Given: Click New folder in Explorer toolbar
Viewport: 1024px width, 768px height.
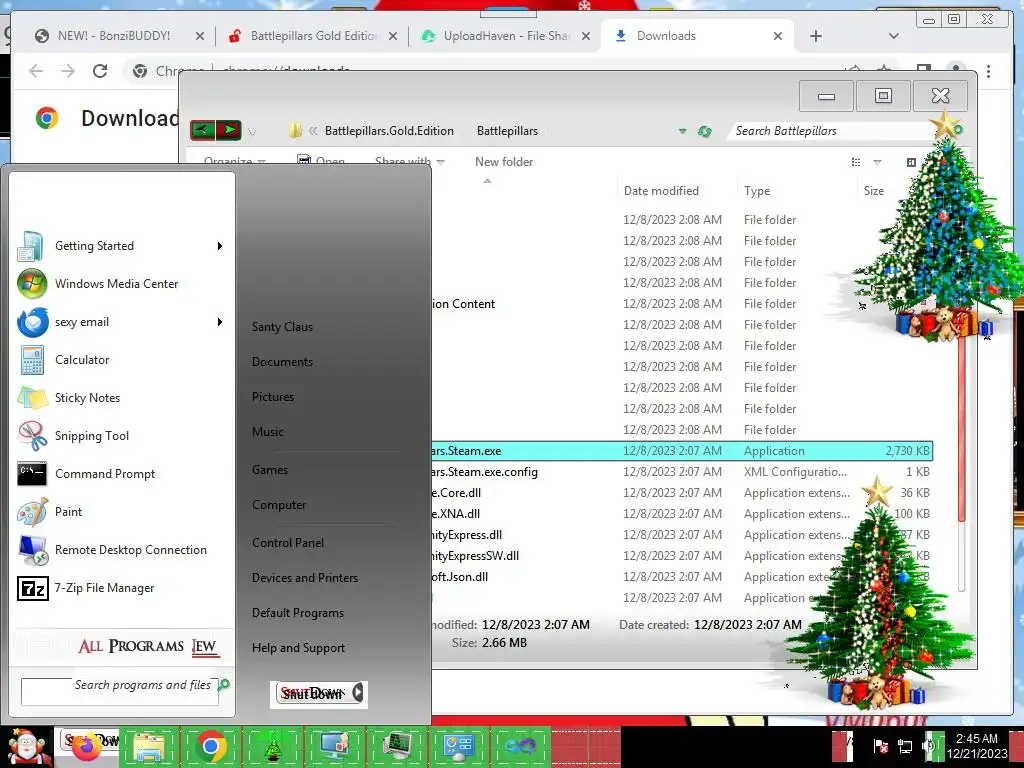Looking at the screenshot, I should (504, 162).
